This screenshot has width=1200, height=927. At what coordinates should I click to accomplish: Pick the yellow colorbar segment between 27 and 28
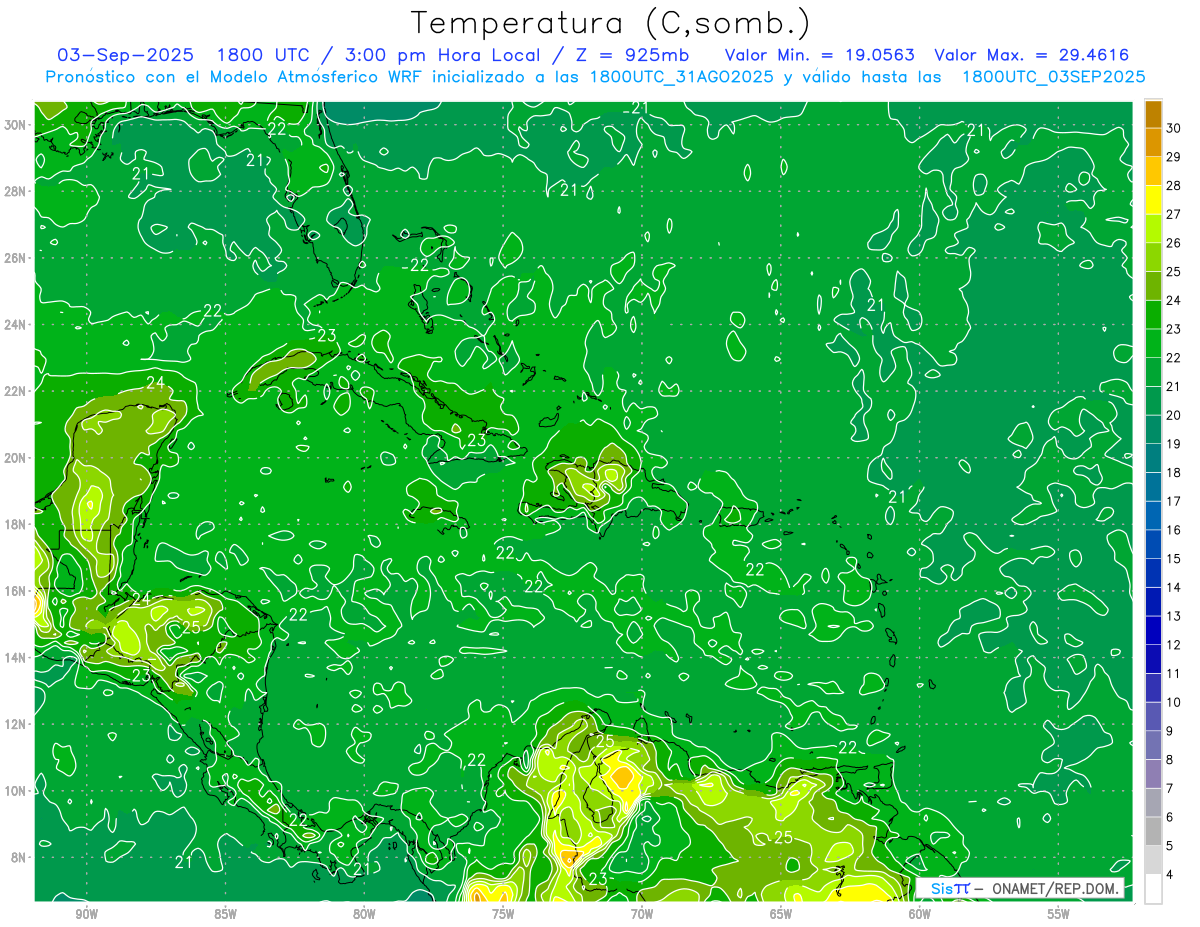pyautogui.click(x=1153, y=200)
